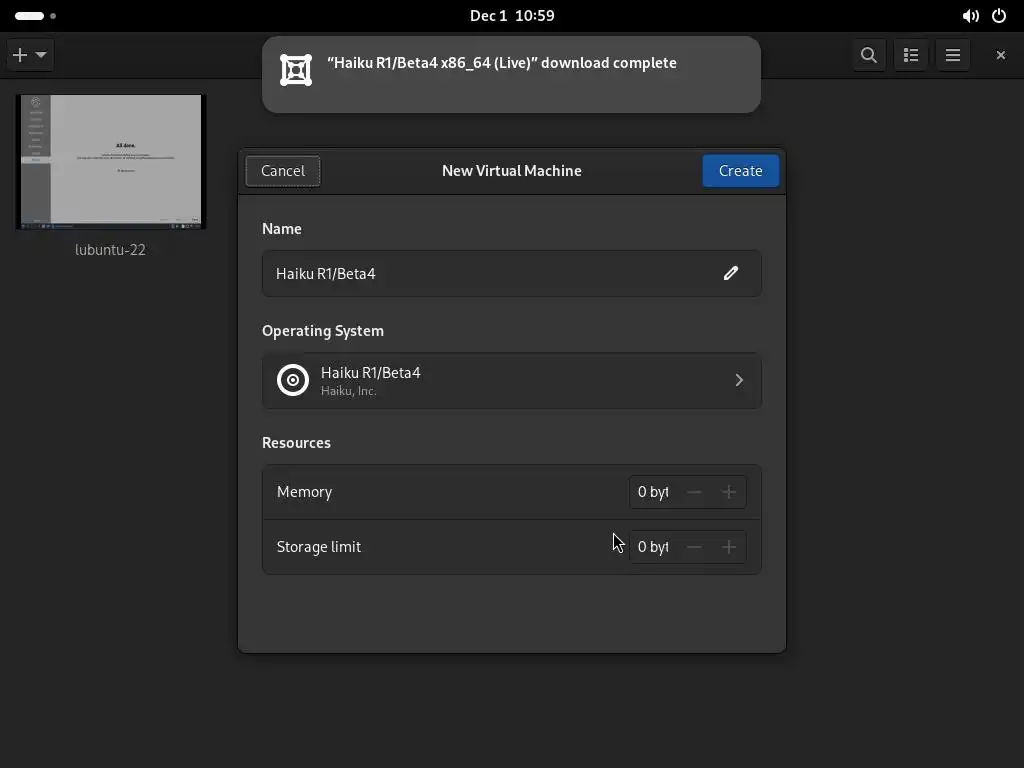Viewport: 1024px width, 768px height.
Task: Open the volume indicator in top bar
Action: point(970,16)
